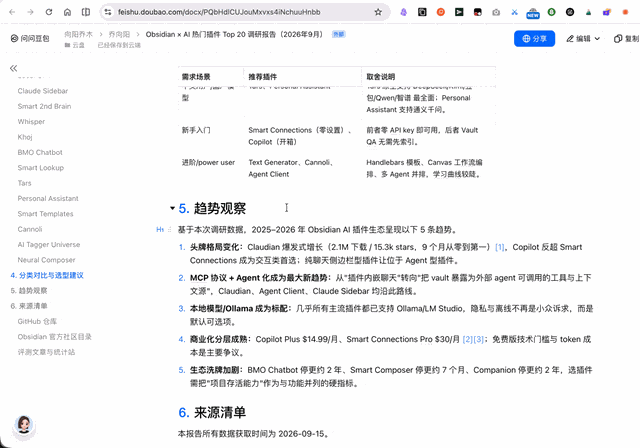Reload the page with the refresh icon
640x448 pixels.
(49, 12)
